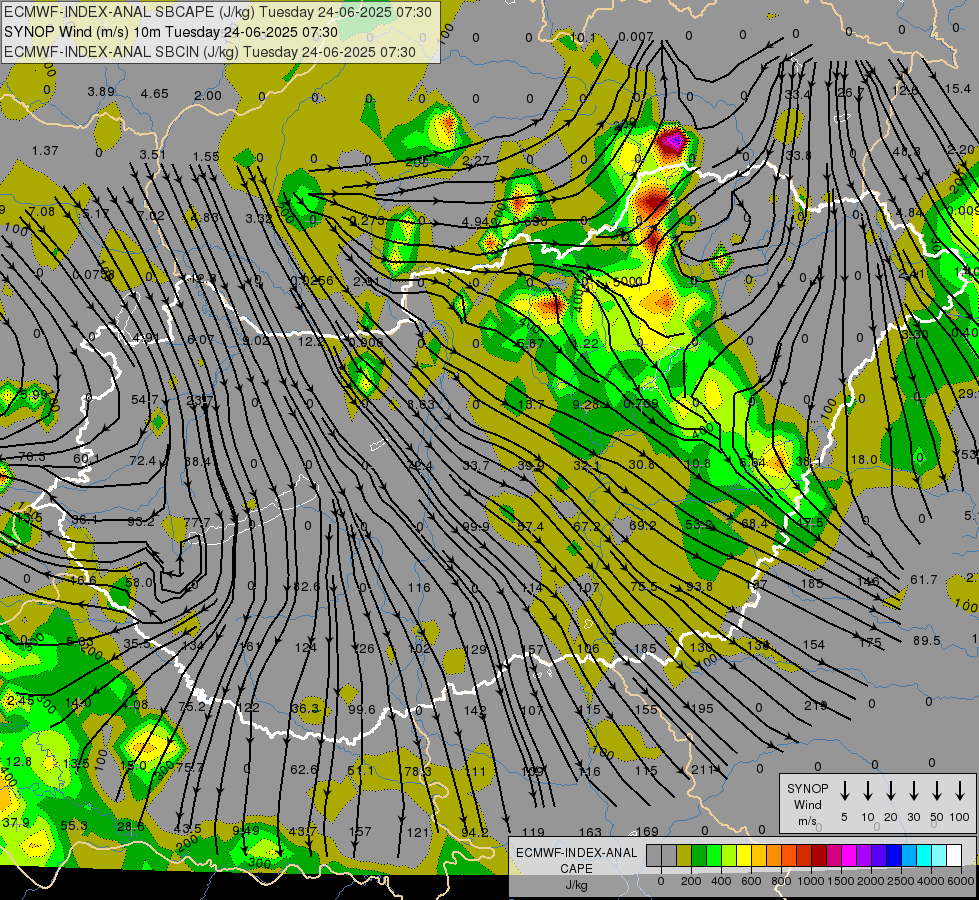Click the SYNOP Wind 10m title line in the header
This screenshot has width=979, height=900.
[x=171, y=32]
